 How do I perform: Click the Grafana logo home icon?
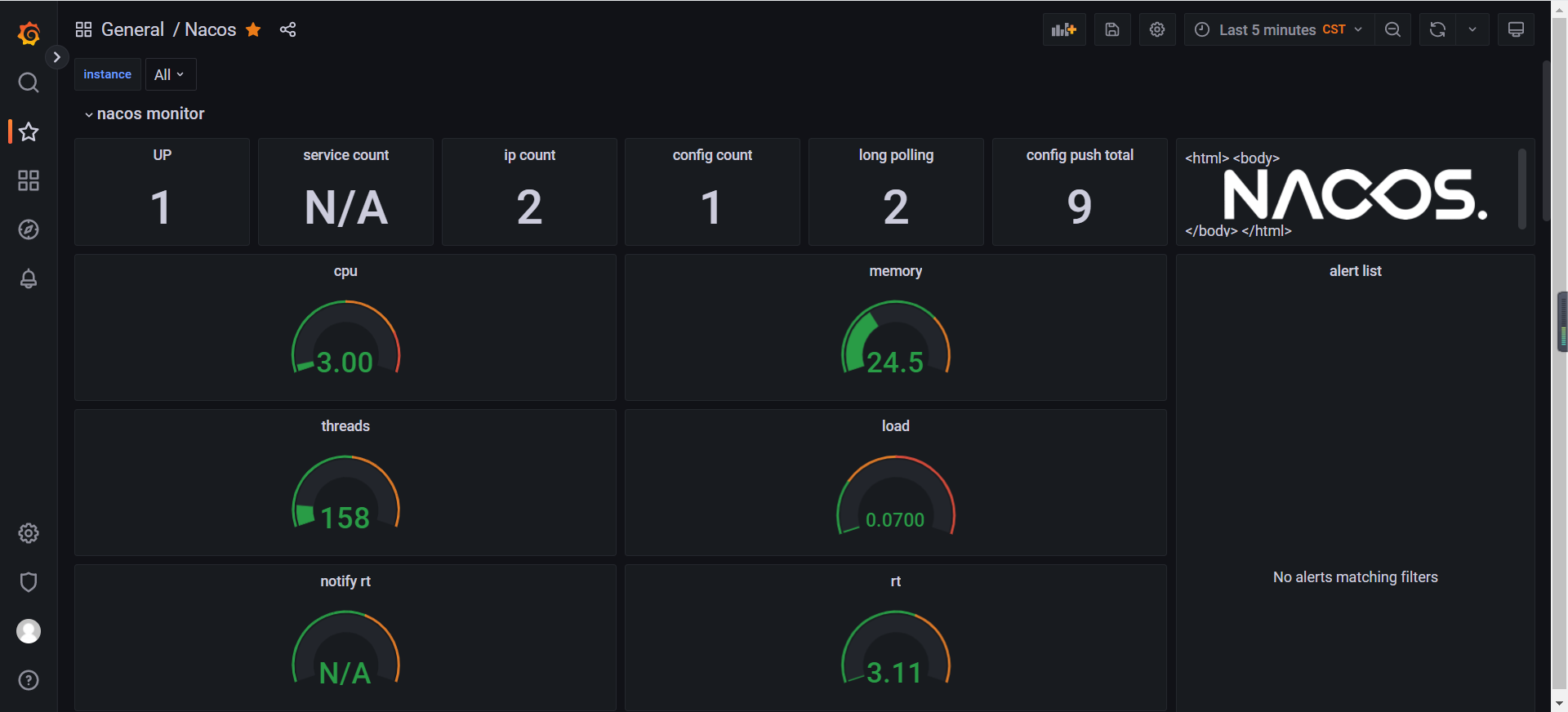pos(29,33)
